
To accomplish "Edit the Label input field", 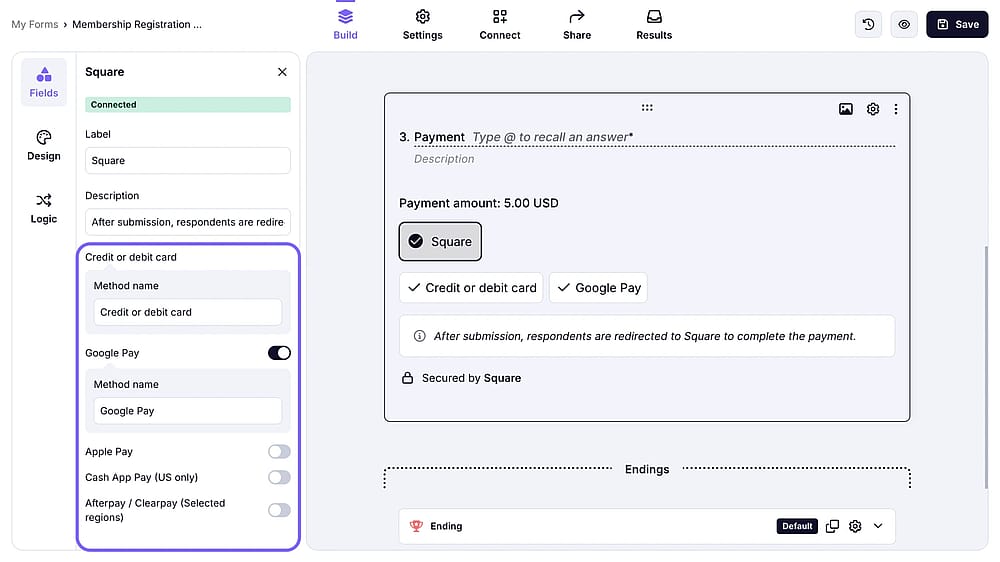I will [188, 160].
